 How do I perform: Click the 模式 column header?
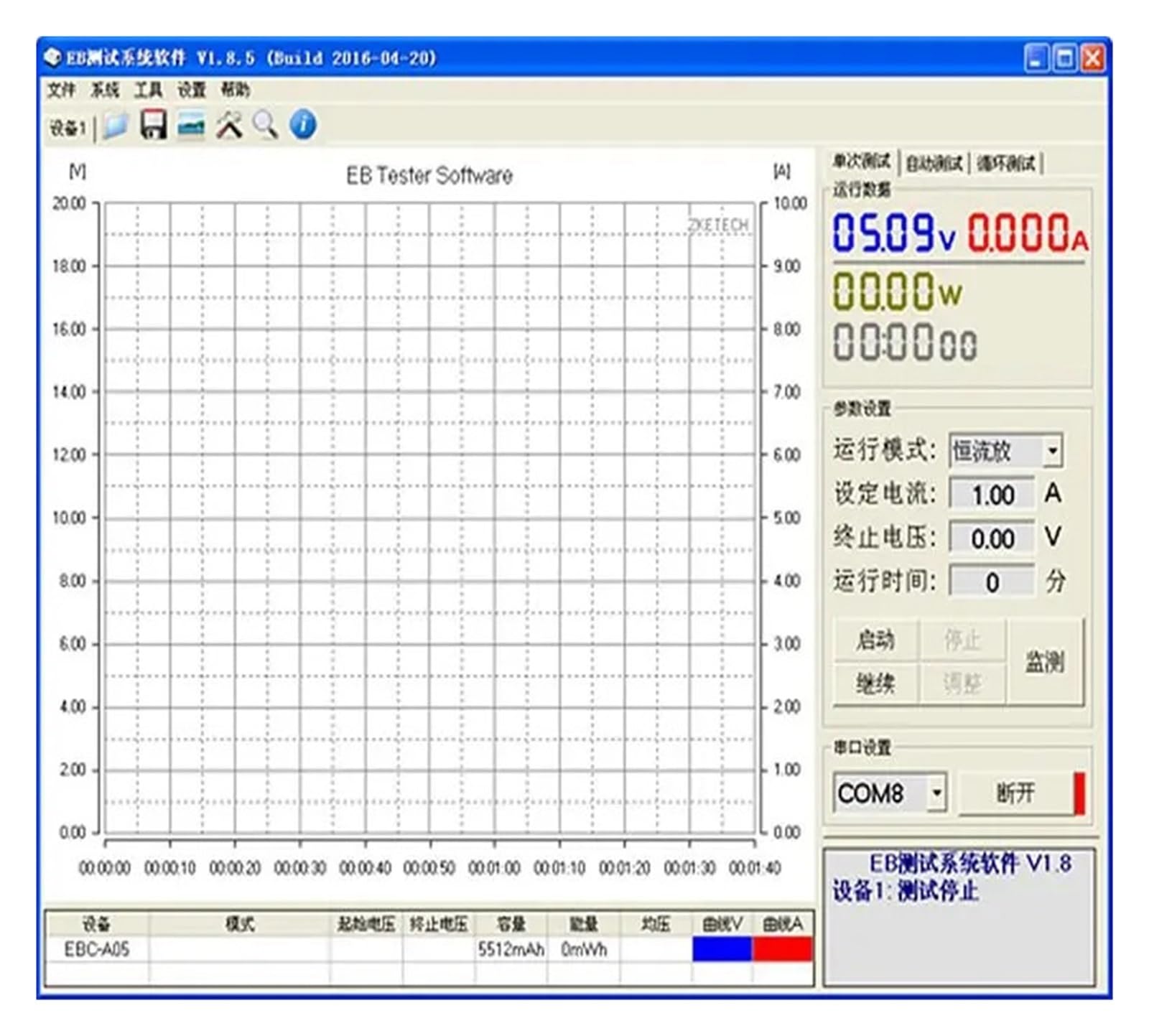240,924
